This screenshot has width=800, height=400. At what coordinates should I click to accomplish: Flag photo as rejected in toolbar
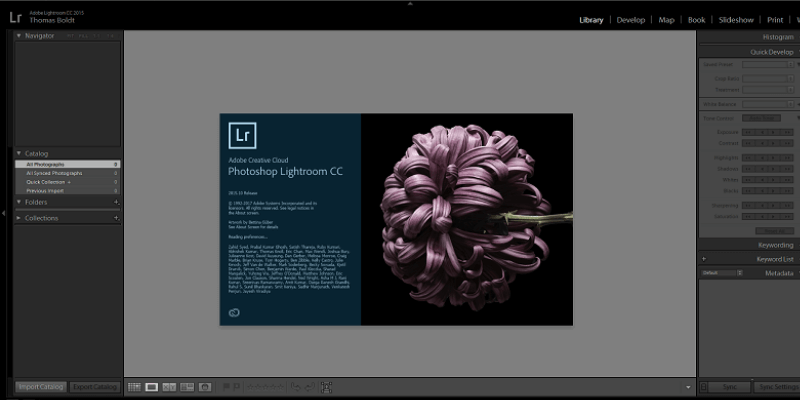pos(236,387)
